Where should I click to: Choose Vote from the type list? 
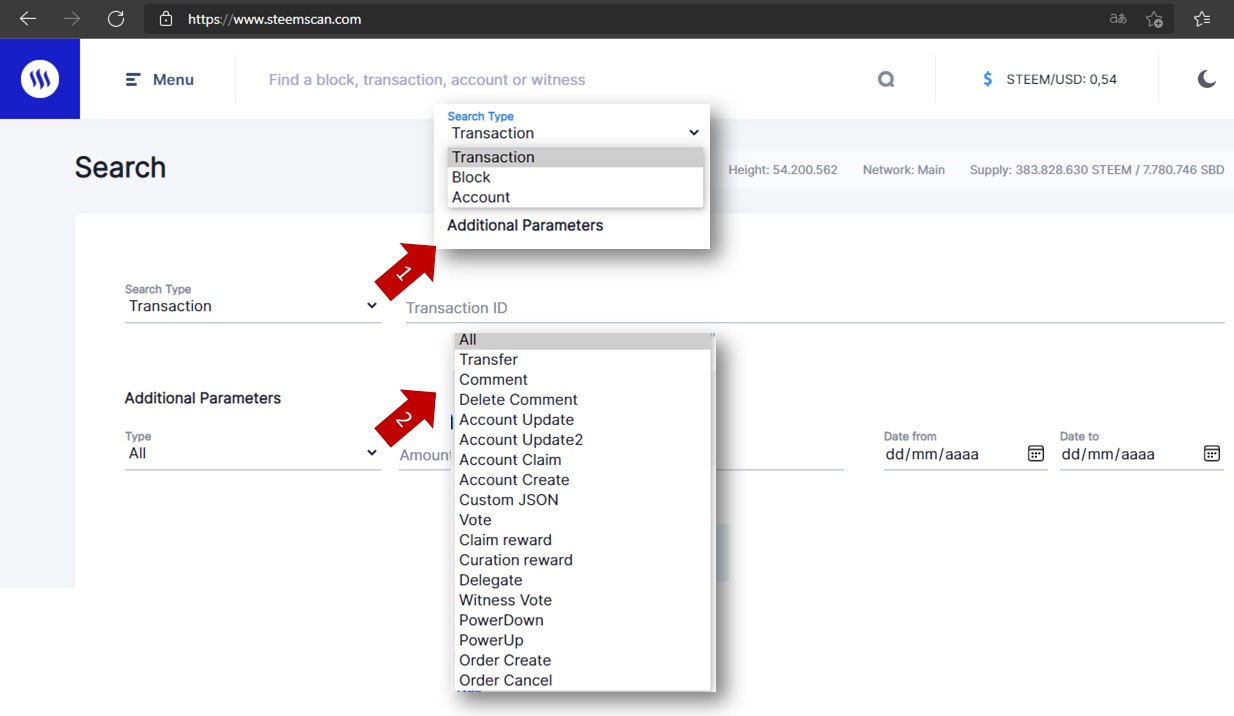click(x=583, y=520)
